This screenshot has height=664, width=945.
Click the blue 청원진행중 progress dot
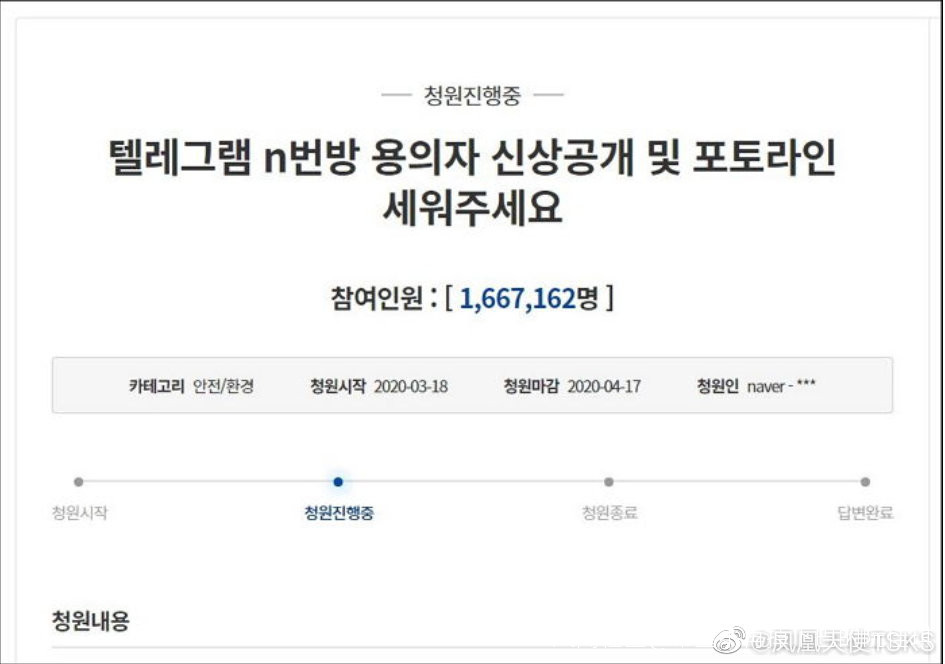(338, 481)
